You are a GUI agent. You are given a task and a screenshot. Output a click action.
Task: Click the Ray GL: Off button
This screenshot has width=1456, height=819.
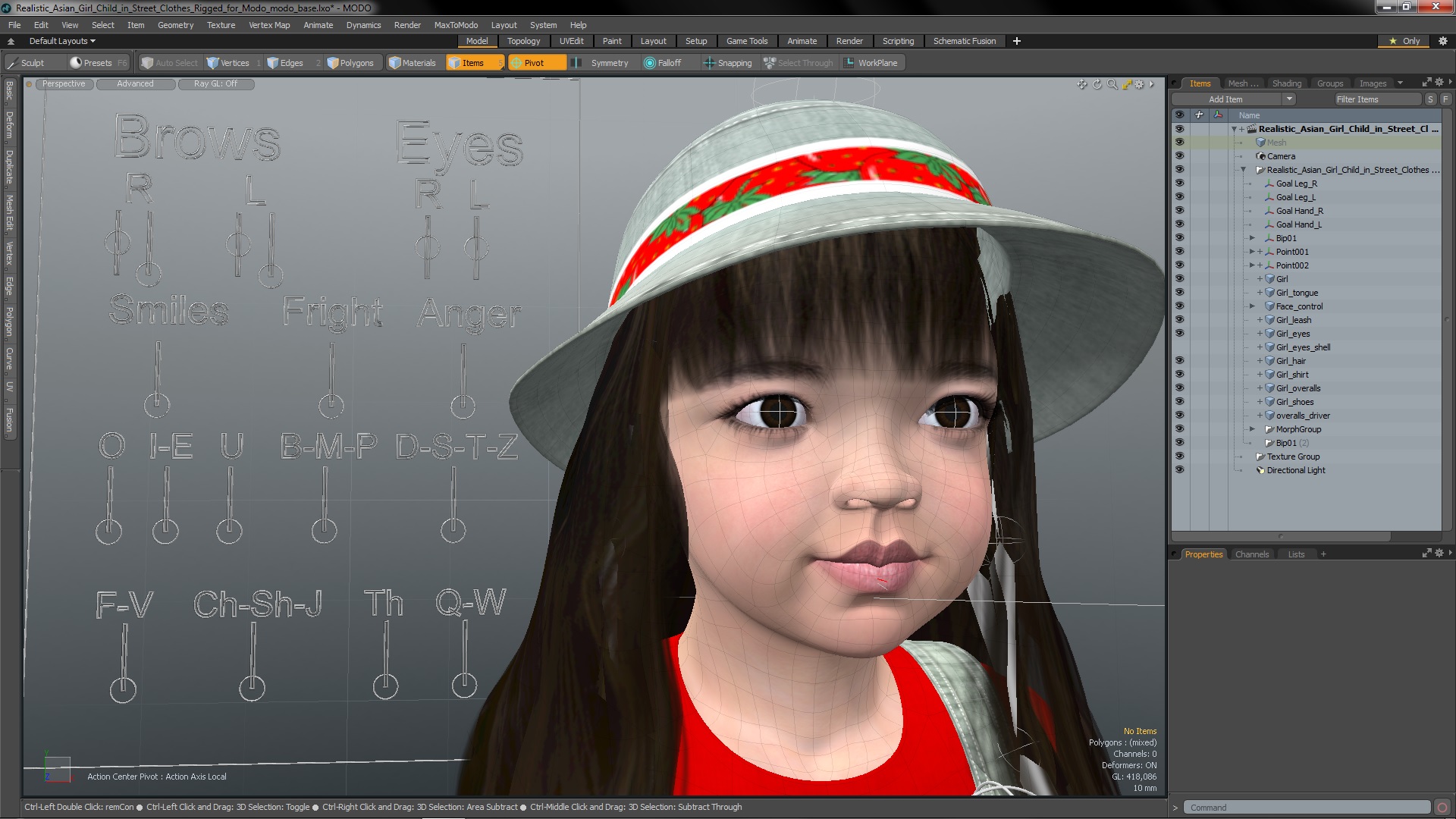tap(215, 84)
